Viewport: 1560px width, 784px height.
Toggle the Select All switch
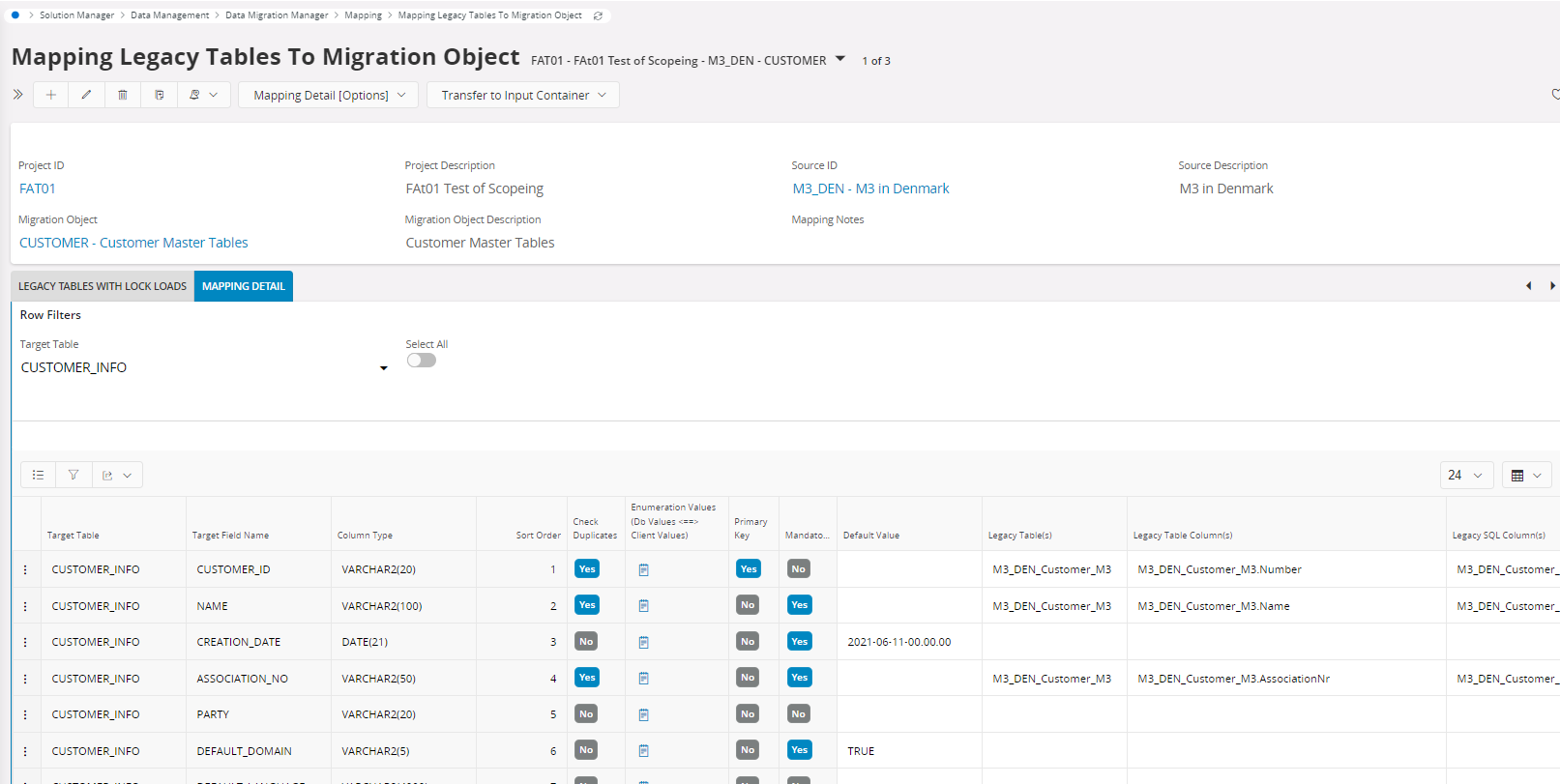click(422, 361)
